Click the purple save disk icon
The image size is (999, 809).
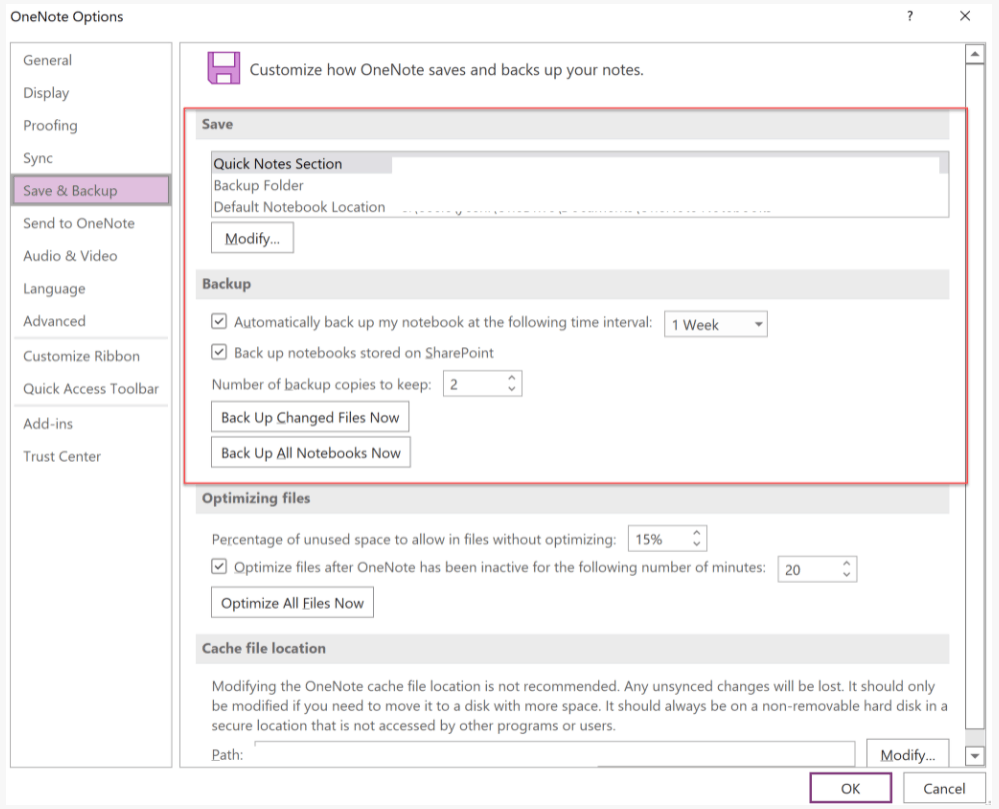224,68
